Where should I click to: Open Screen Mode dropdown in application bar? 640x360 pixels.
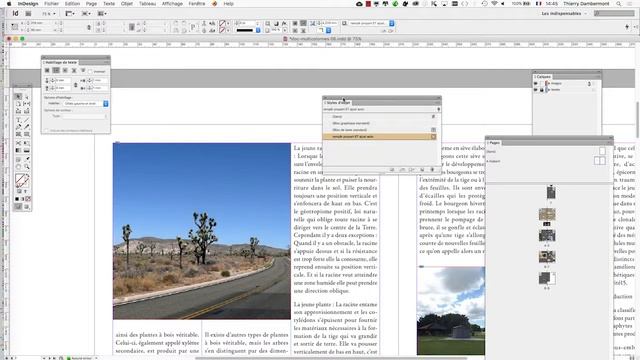pos(86,13)
